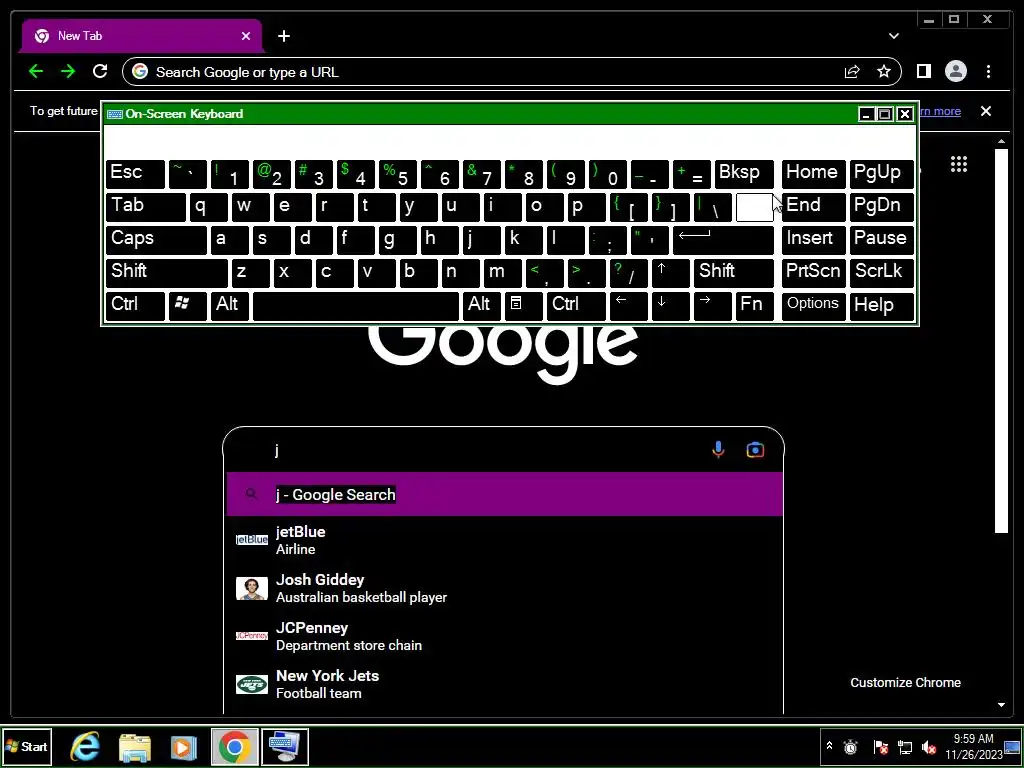Select the 'j - Google Search' suggestion
Screen dimensions: 1024x768
504,494
